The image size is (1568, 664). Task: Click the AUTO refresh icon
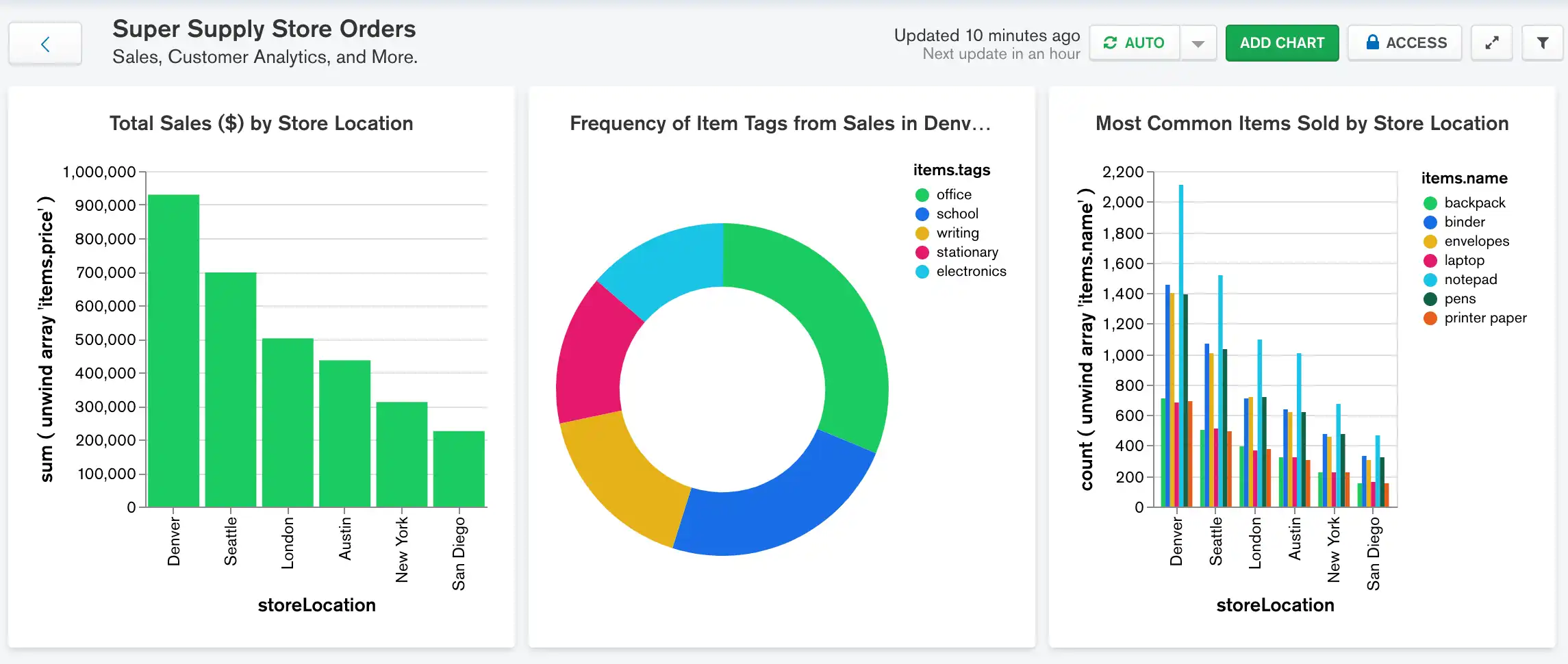click(x=1109, y=42)
